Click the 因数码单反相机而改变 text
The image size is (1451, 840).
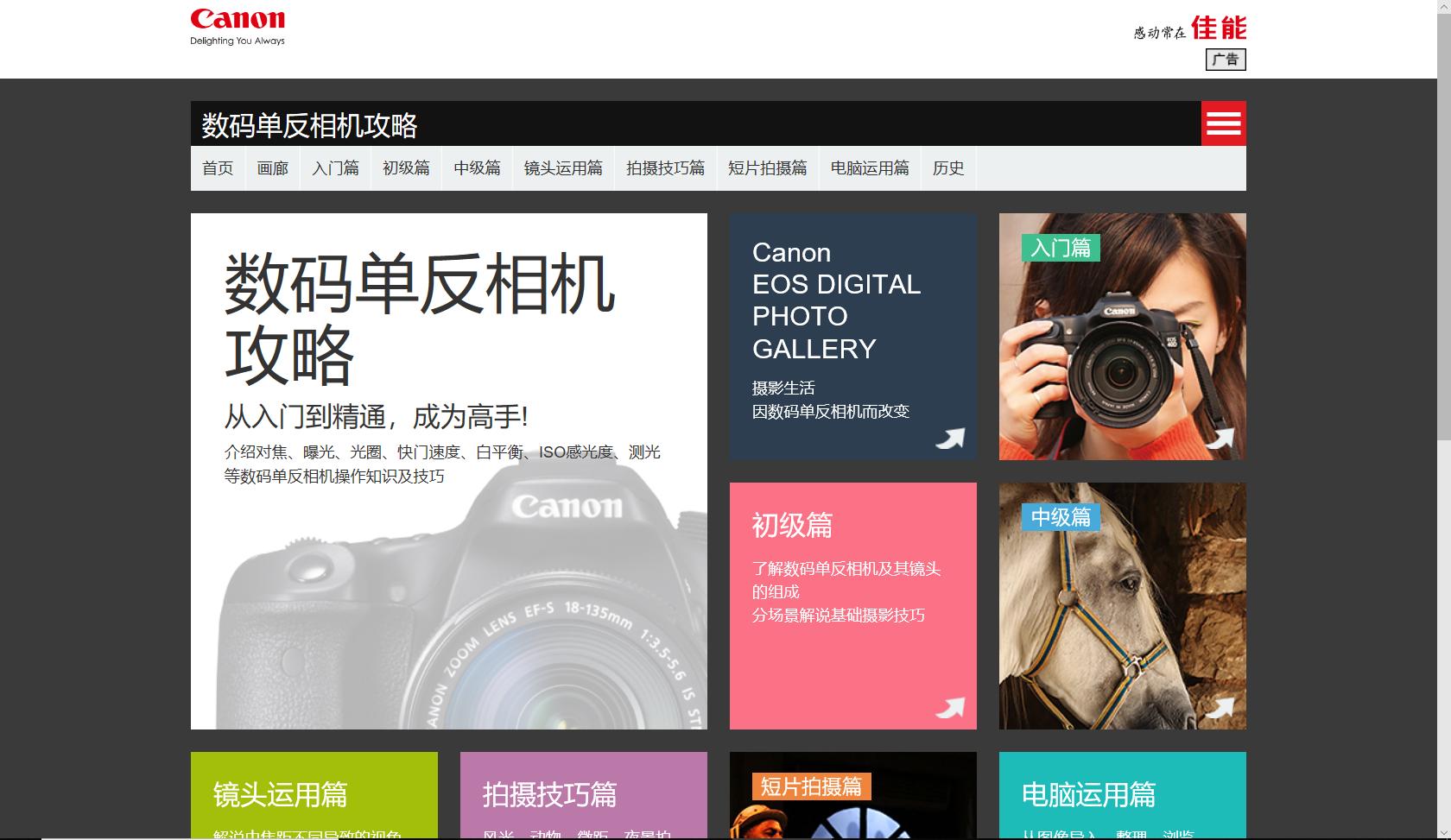click(831, 412)
